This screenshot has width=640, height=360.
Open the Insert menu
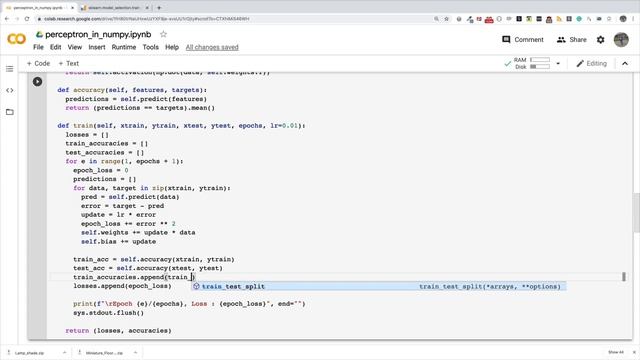click(x=97, y=47)
